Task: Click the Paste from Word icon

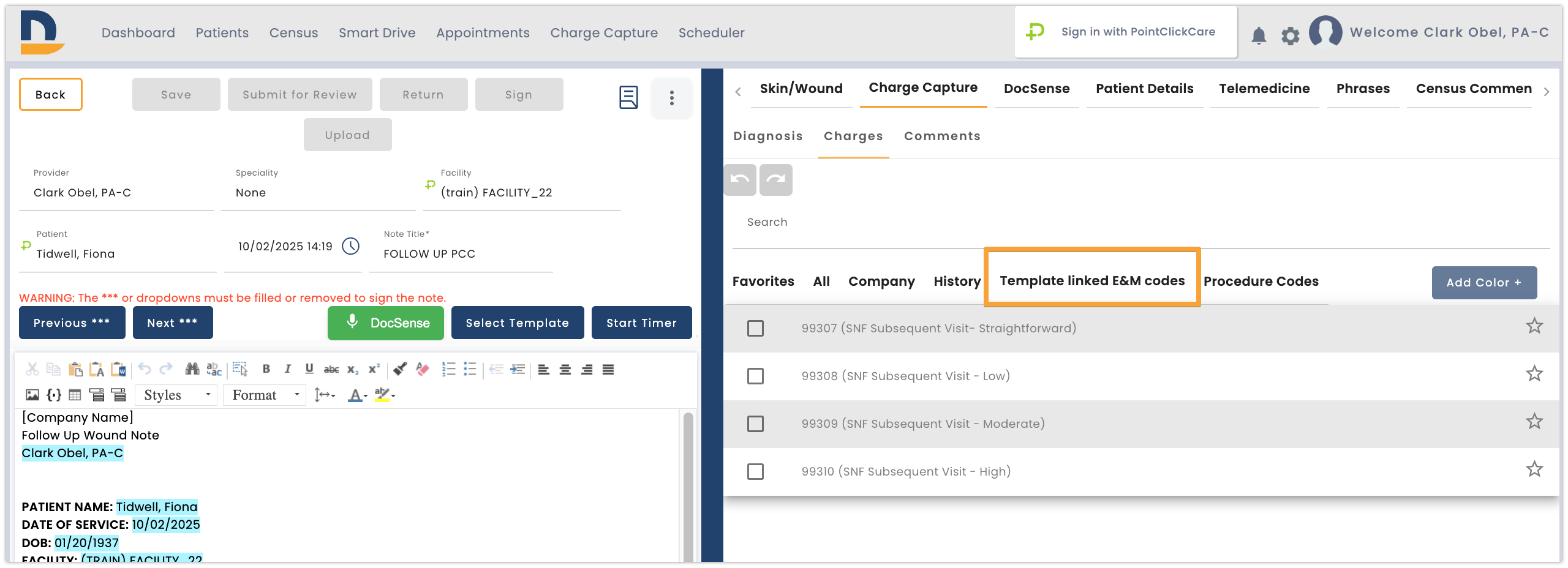Action: [x=118, y=369]
